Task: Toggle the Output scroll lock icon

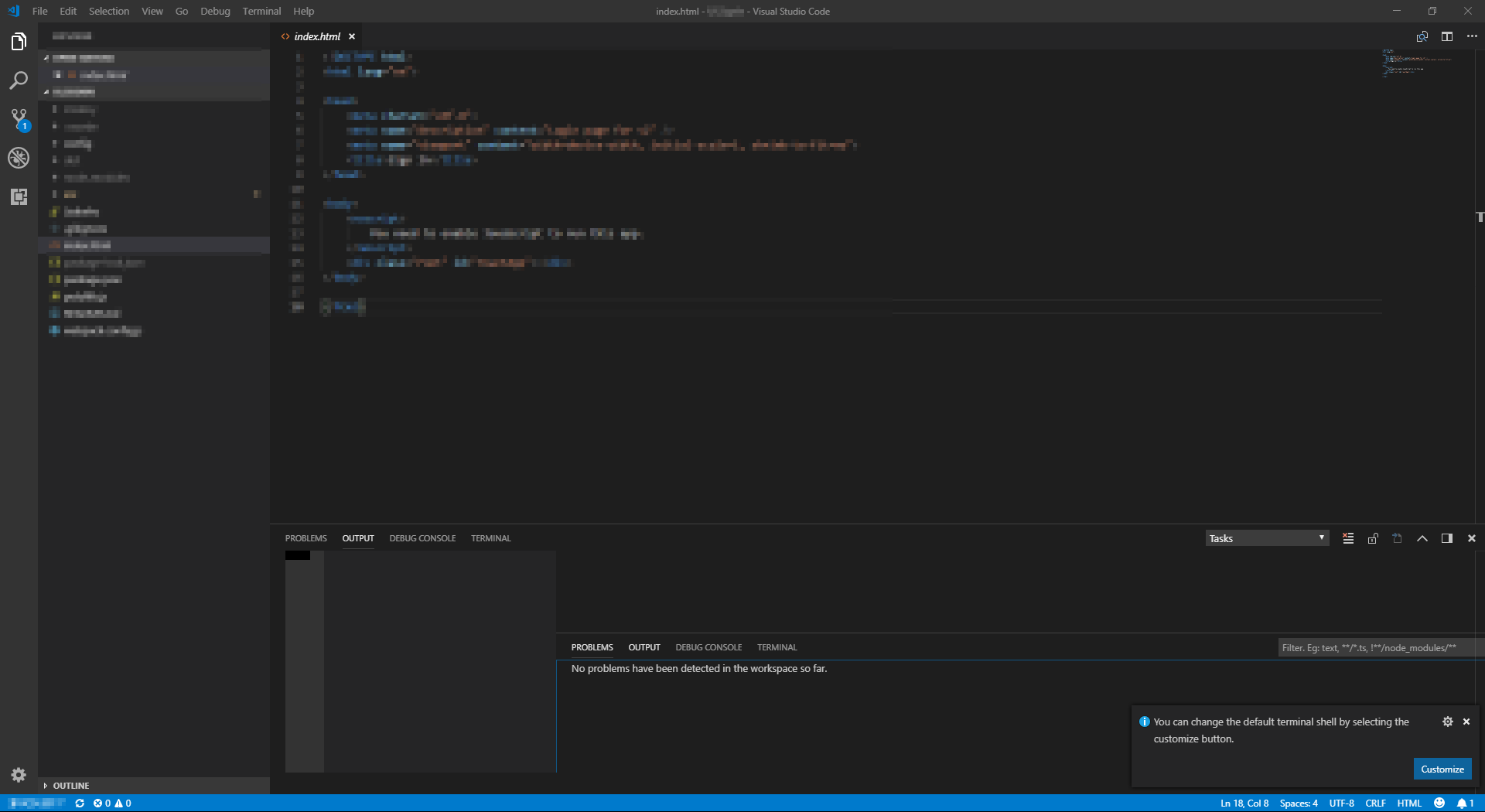Action: [x=1373, y=538]
